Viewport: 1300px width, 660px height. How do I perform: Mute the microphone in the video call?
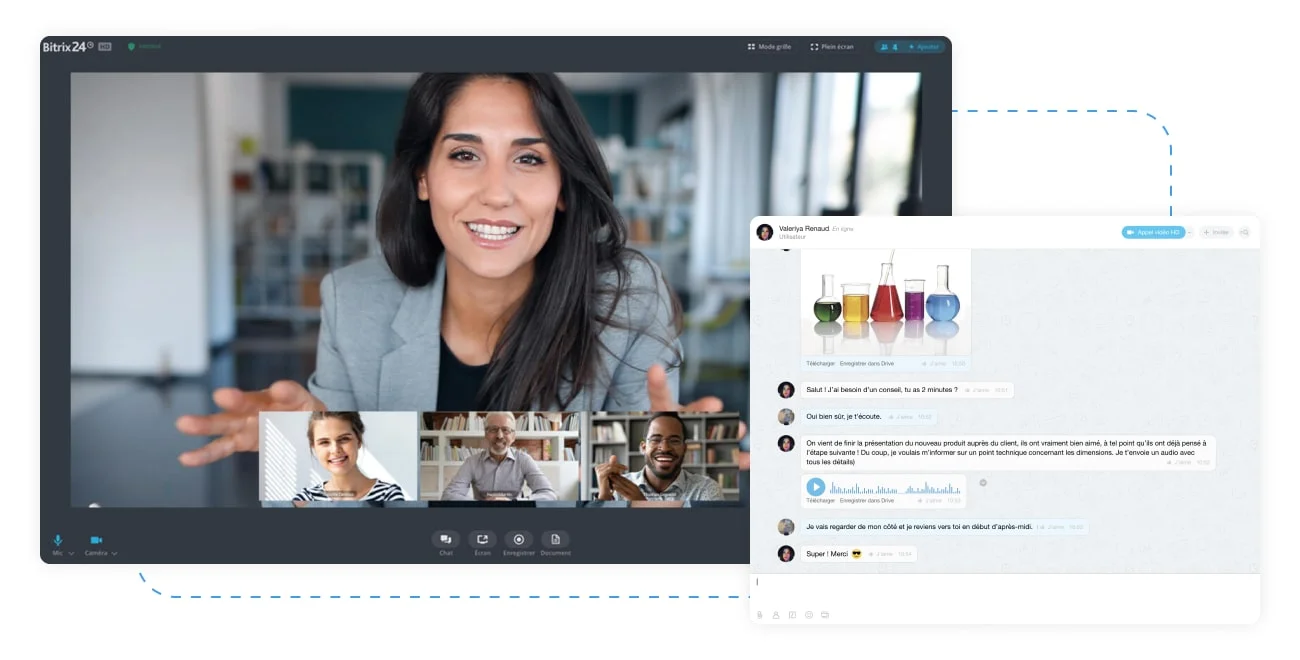58,540
